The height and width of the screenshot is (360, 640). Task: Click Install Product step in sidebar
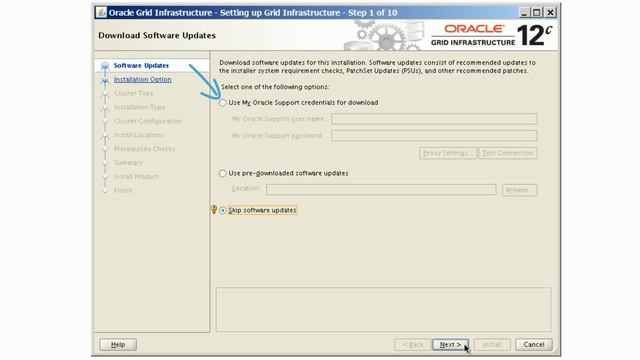click(136, 176)
